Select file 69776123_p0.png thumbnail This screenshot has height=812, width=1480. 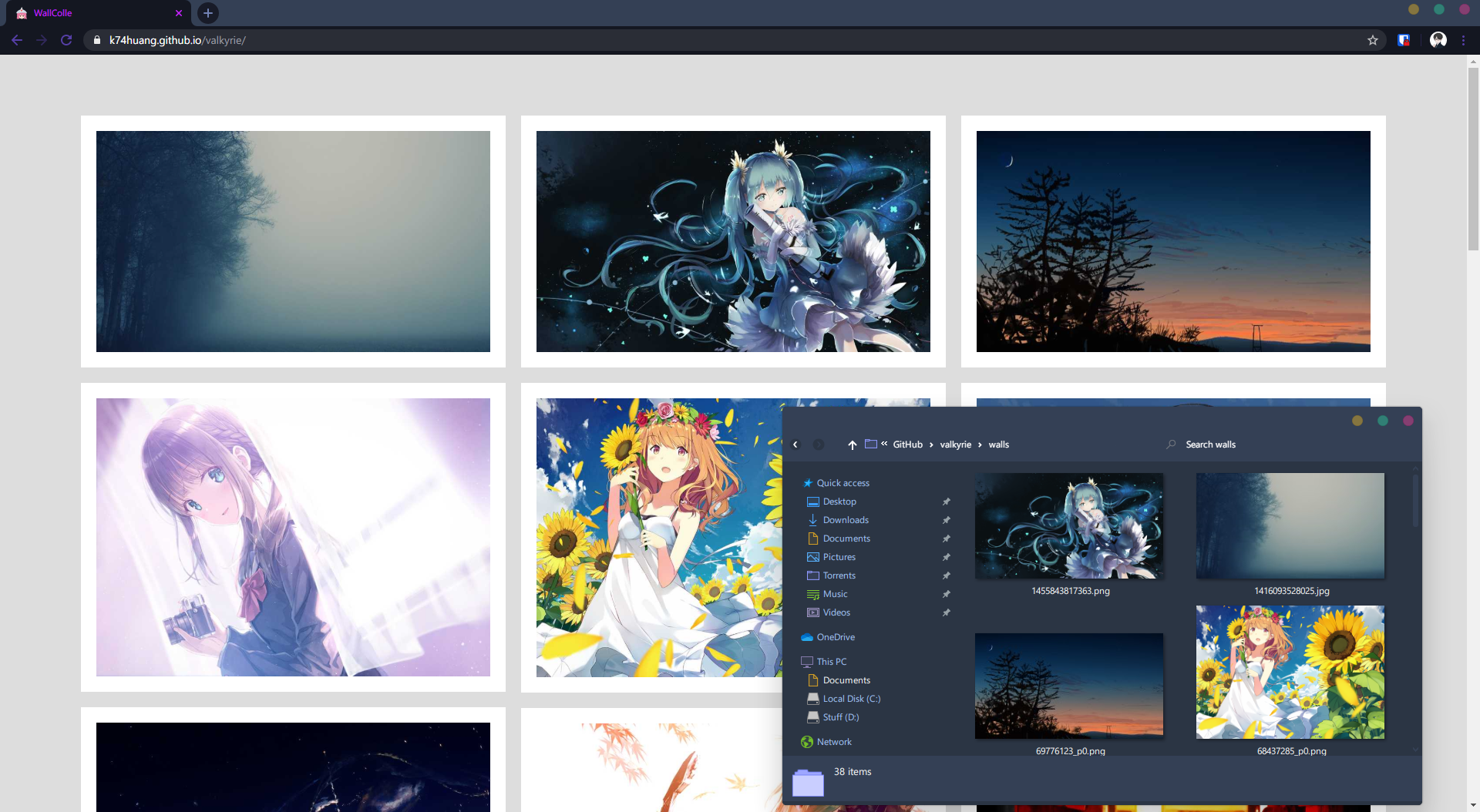(1069, 686)
